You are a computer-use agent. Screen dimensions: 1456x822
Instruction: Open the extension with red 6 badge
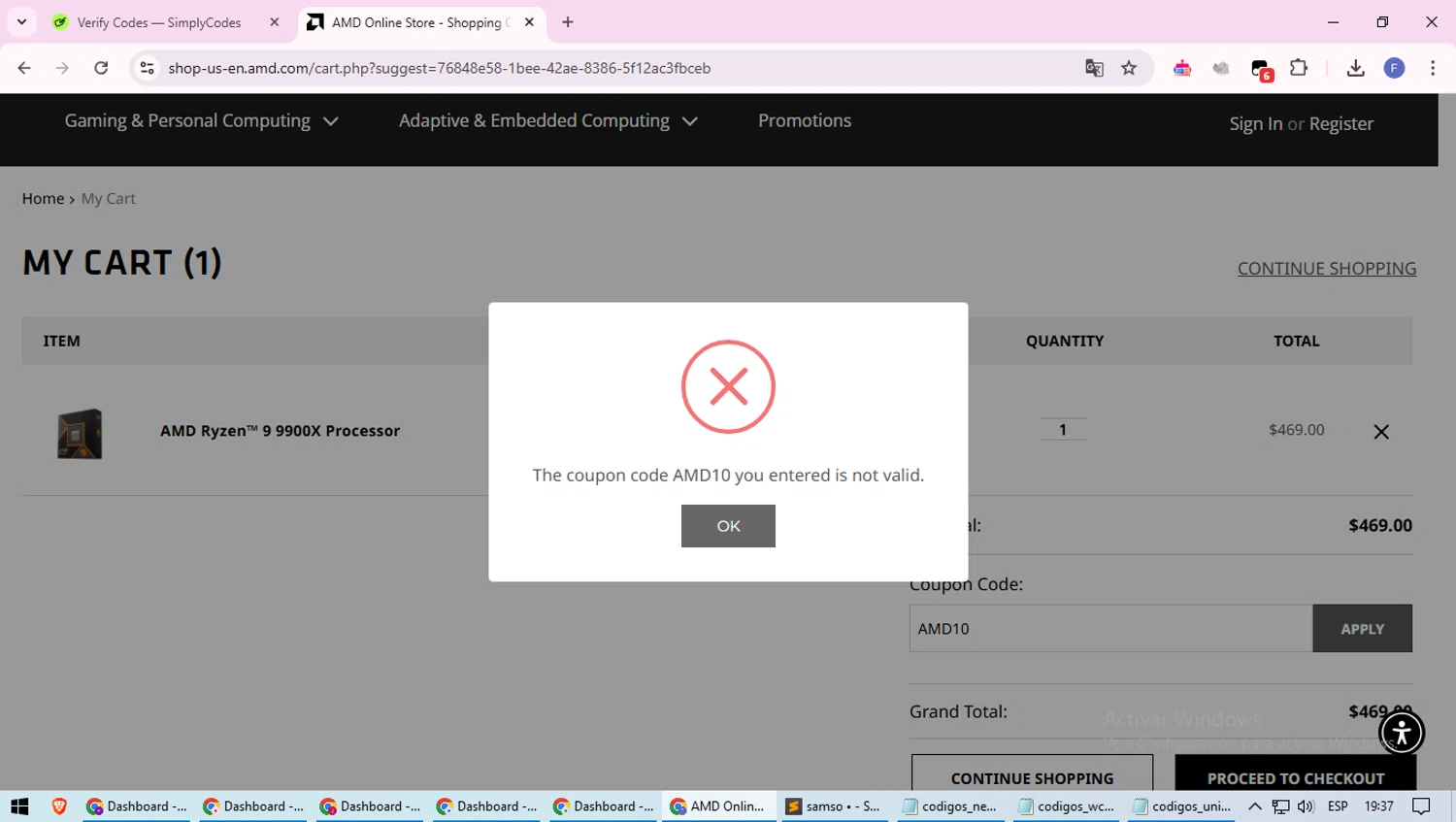click(x=1261, y=69)
